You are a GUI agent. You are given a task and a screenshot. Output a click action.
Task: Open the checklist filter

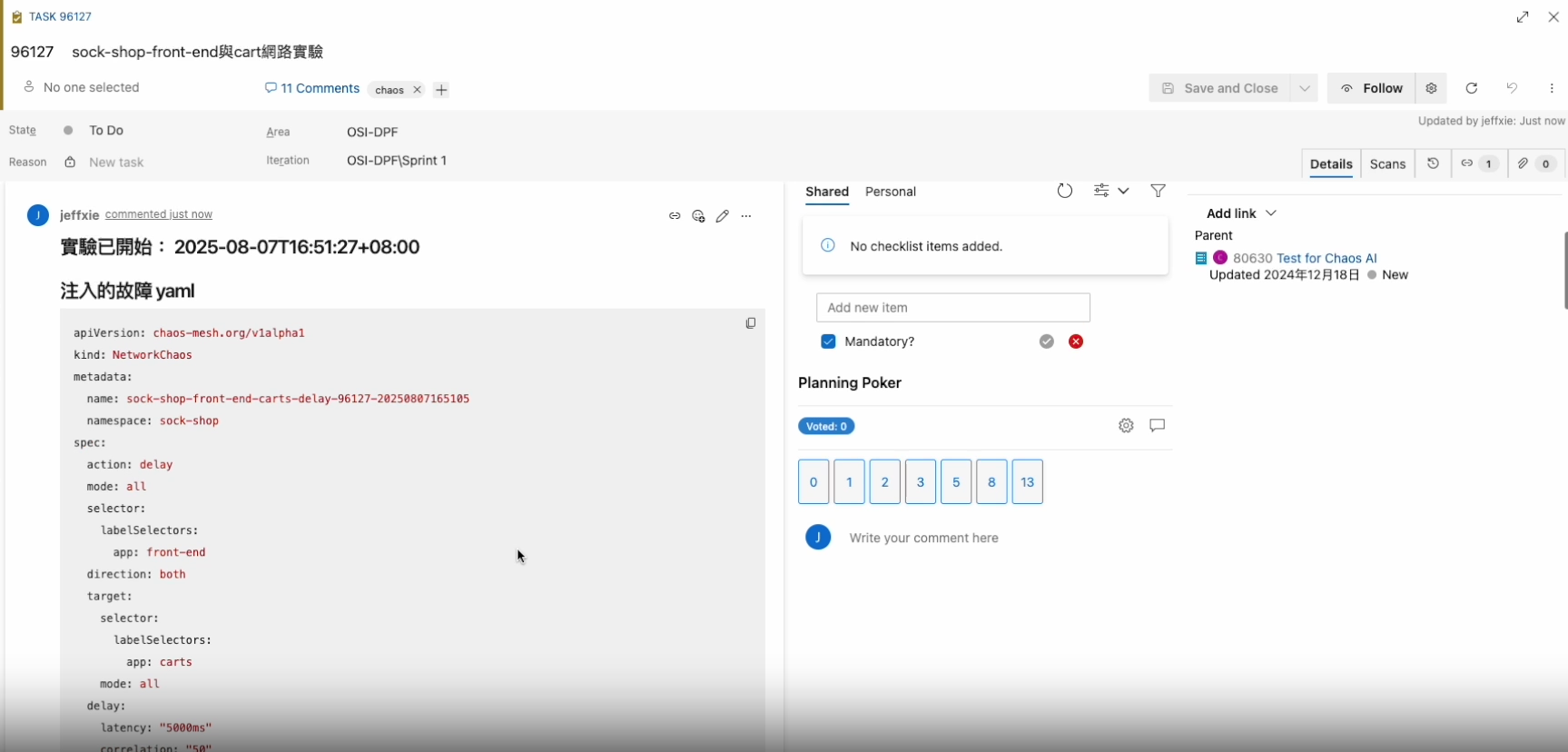tap(1158, 191)
